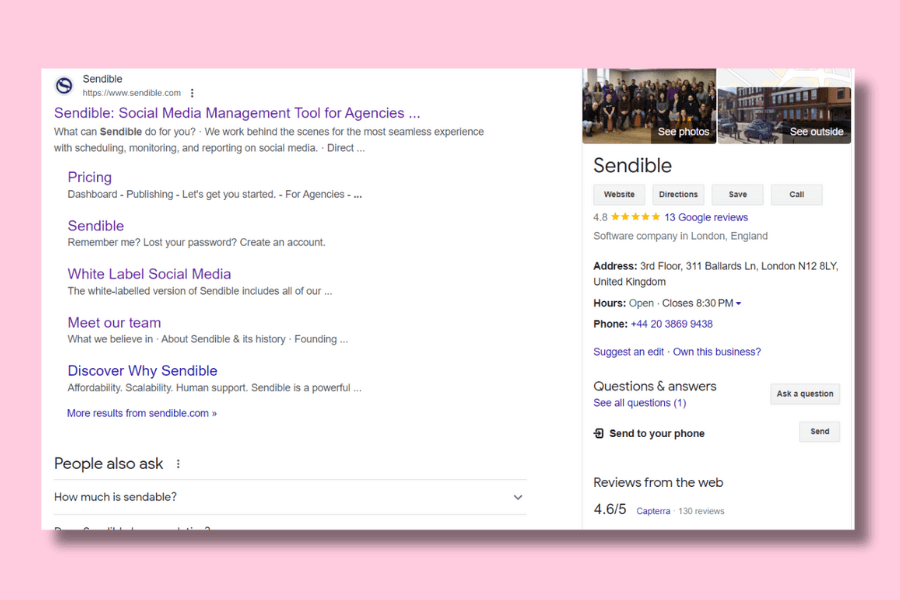Click Send to send listing to your phone
900x600 pixels.
[x=819, y=431]
